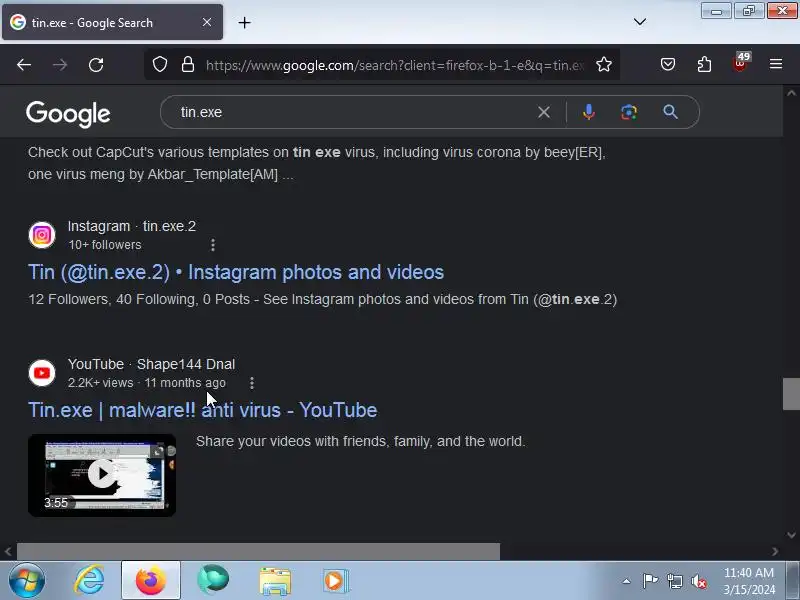800x600 pixels.
Task: Click the vertical scrollbar thumb
Action: pos(791,394)
